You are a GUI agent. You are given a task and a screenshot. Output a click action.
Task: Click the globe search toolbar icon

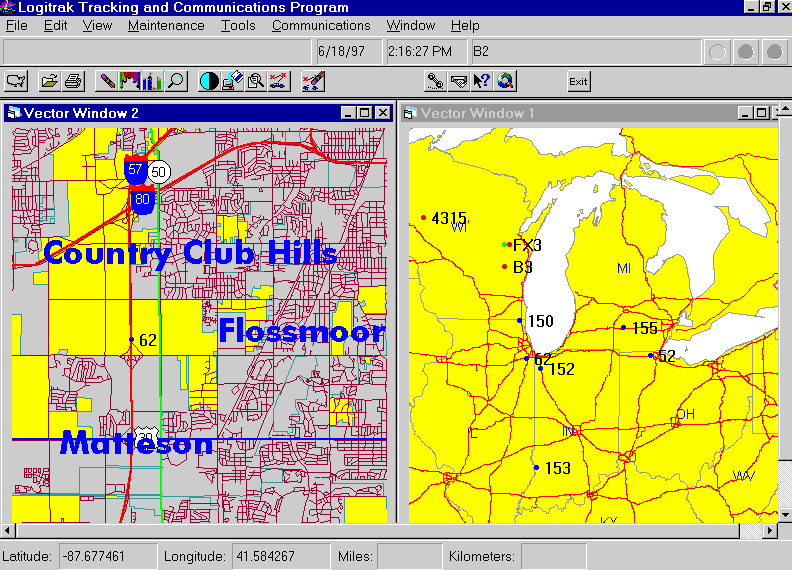505,81
